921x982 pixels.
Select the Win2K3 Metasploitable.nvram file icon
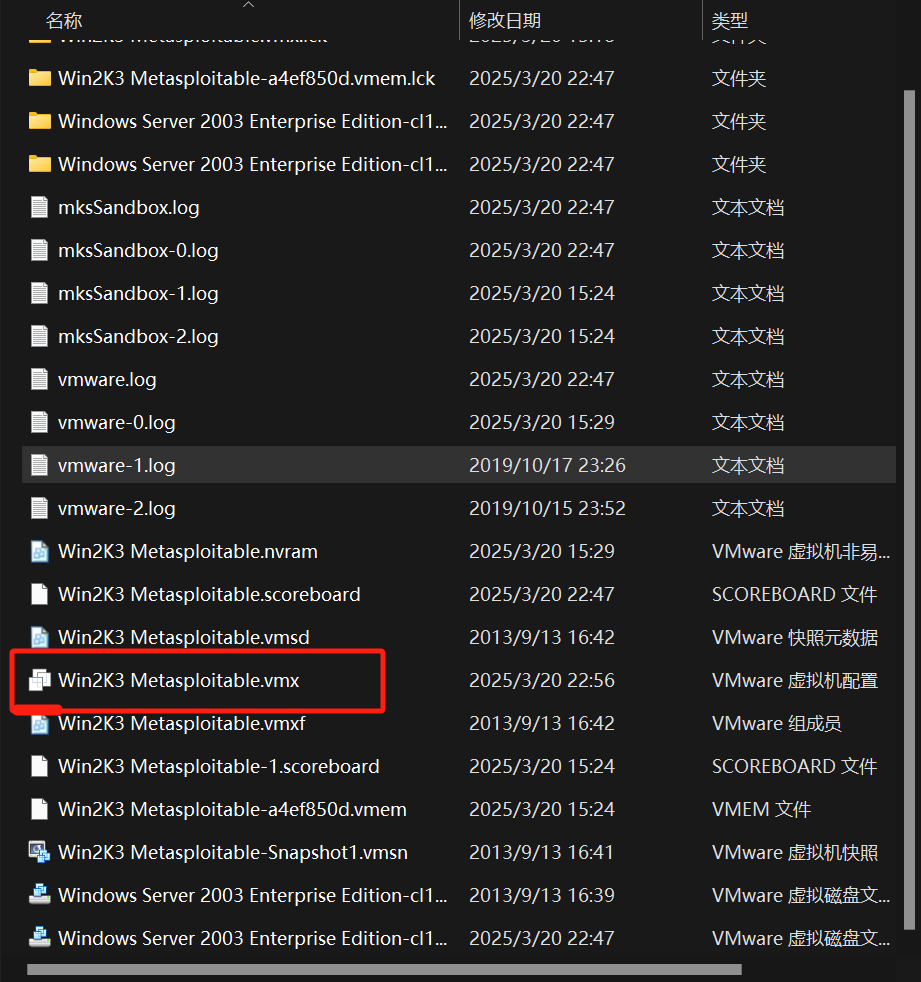point(39,552)
